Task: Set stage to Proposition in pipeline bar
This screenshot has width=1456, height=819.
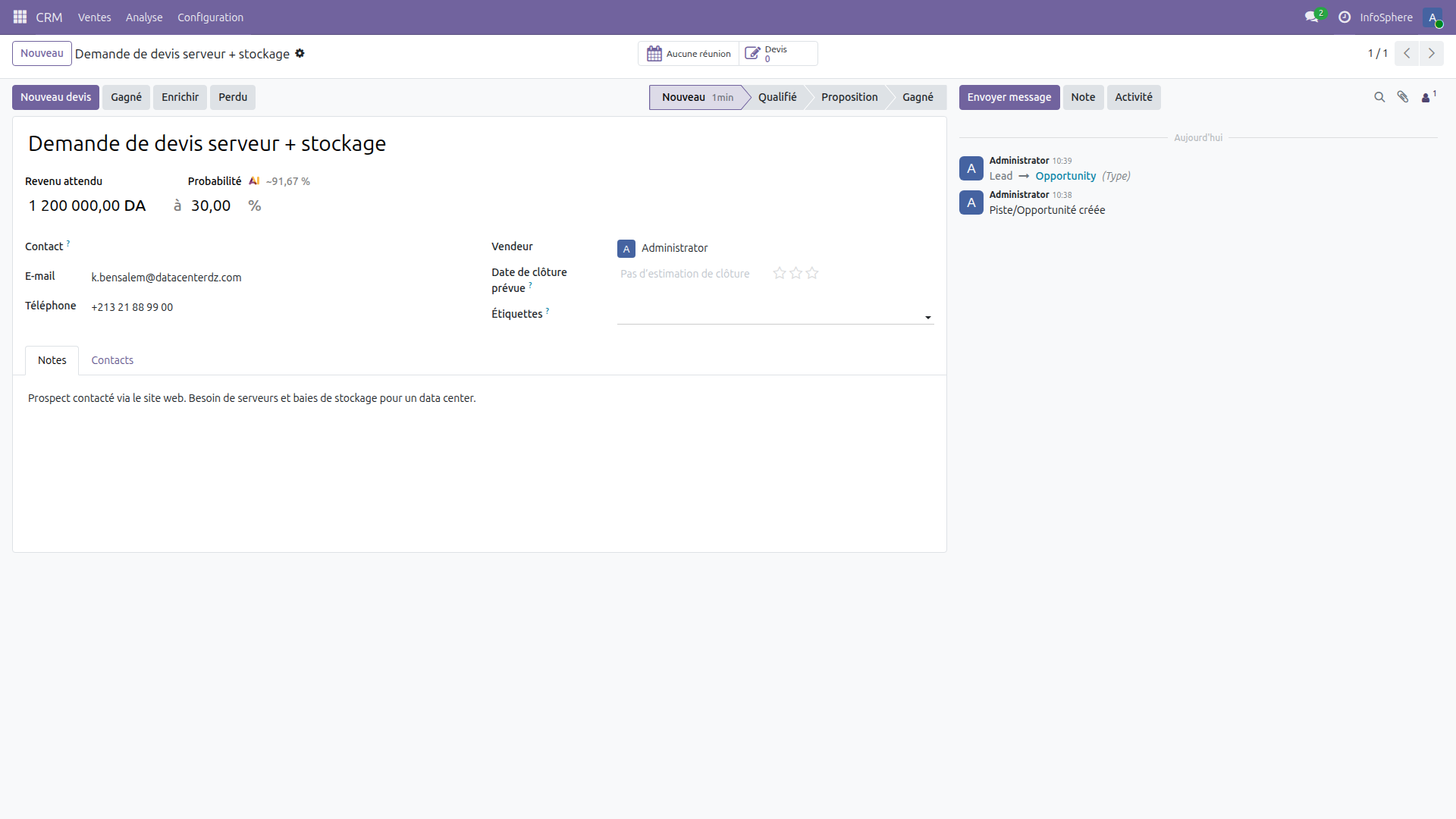Action: [x=849, y=97]
